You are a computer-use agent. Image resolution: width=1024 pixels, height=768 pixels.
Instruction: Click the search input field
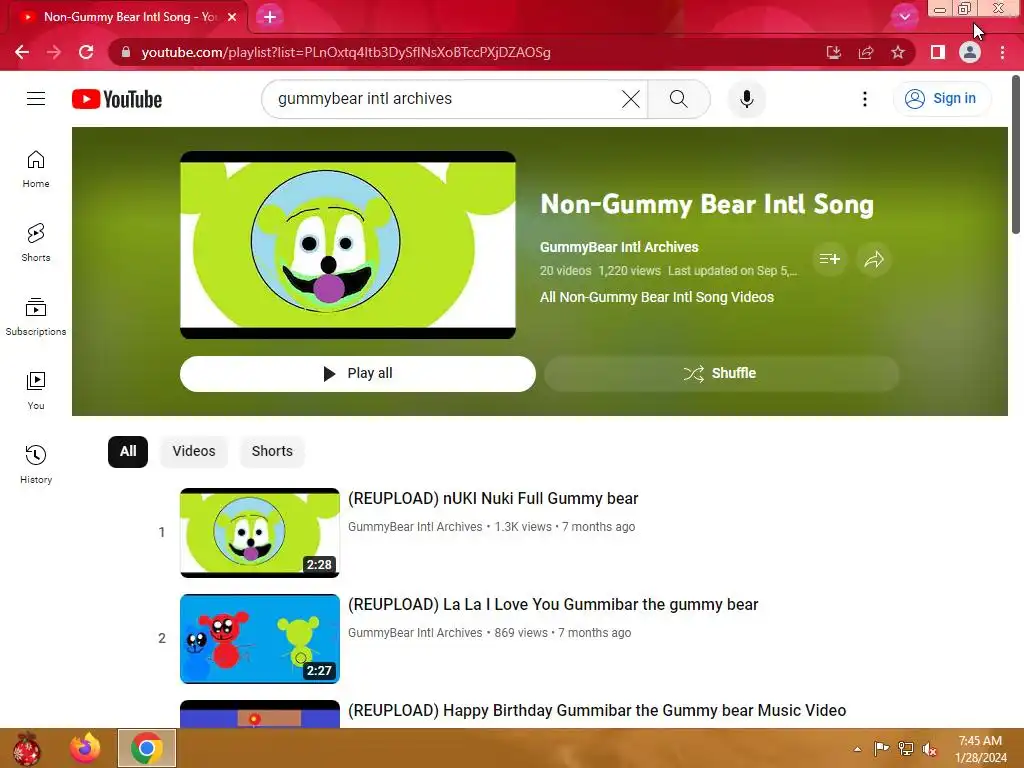point(444,99)
